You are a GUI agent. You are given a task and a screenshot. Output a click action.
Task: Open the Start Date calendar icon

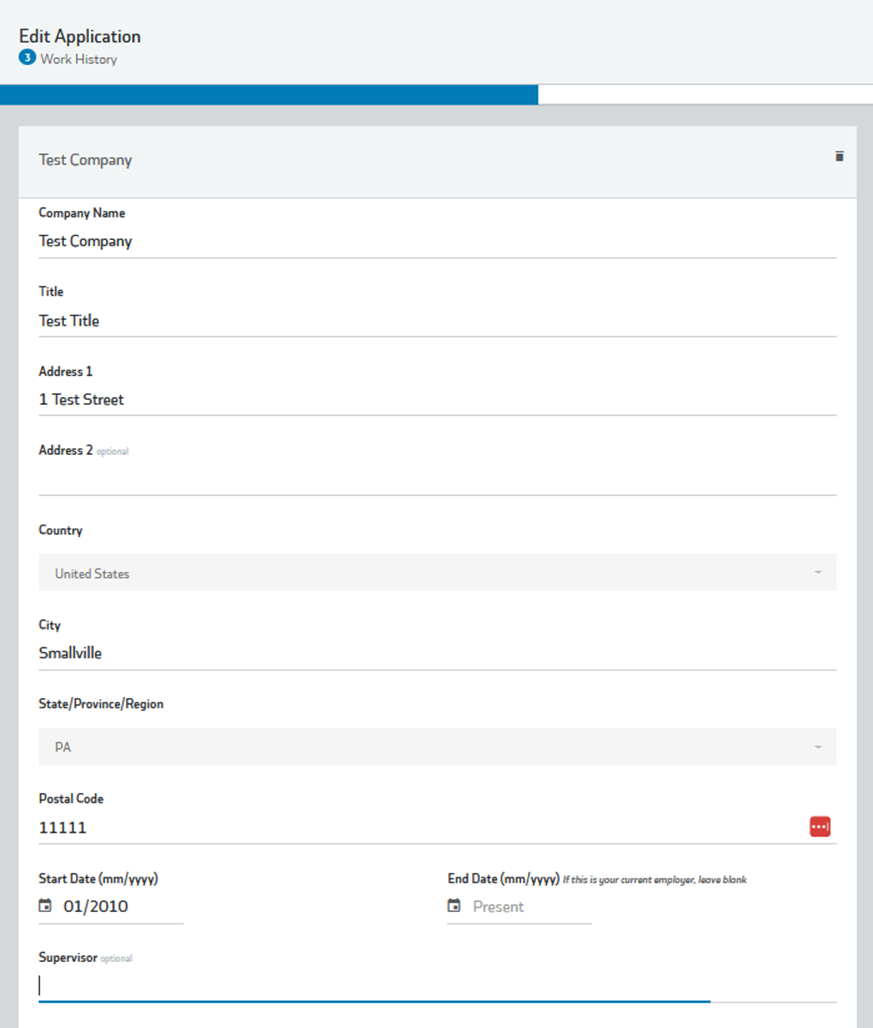tap(45, 906)
